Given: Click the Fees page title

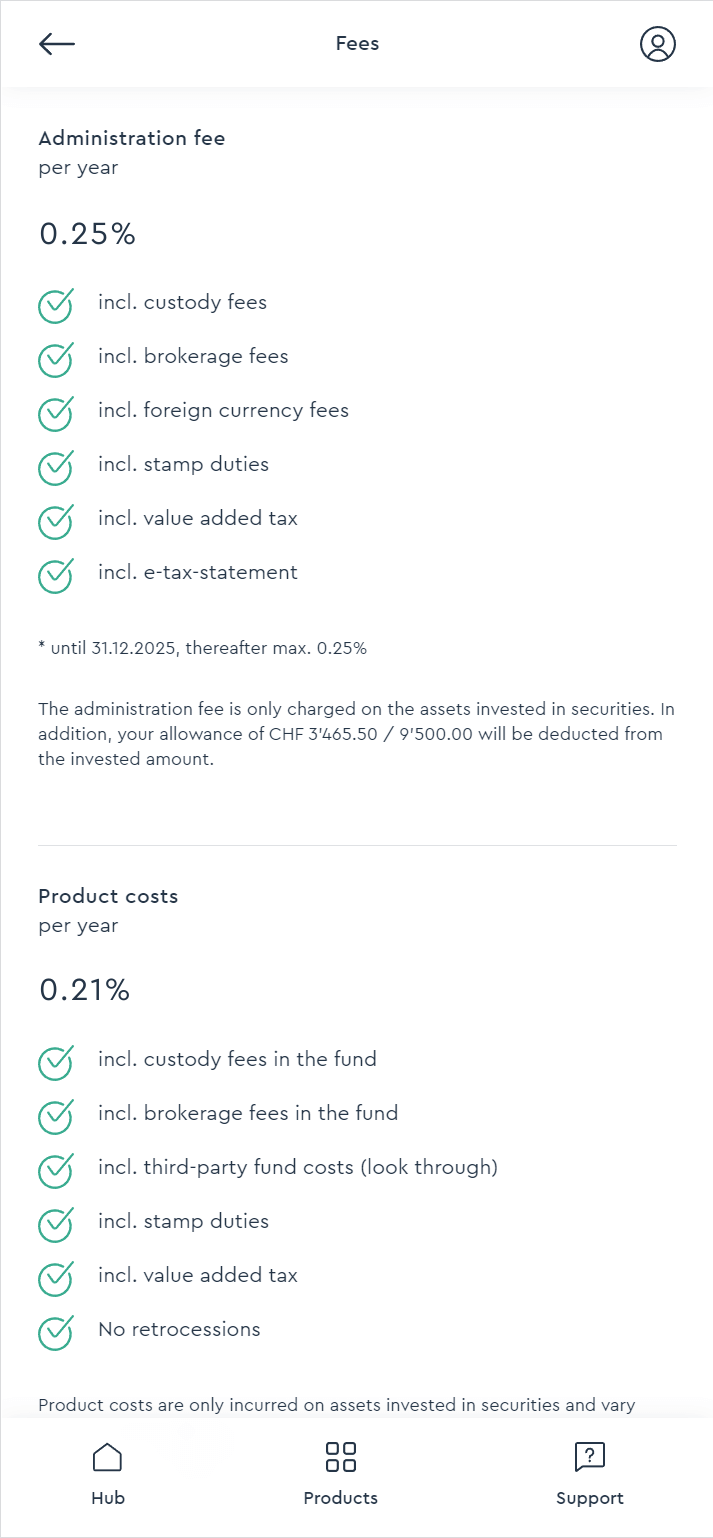Looking at the screenshot, I should coord(357,44).
